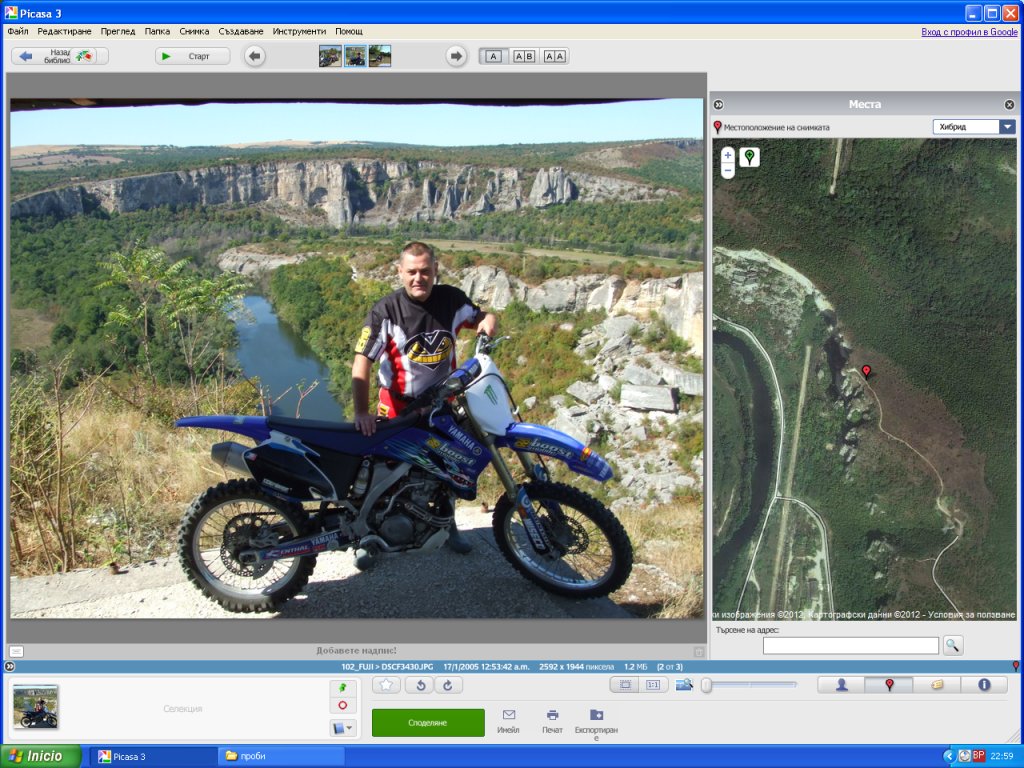Viewport: 1024px width, 768px height.
Task: Click Google account sign-in link
Action: click(969, 31)
